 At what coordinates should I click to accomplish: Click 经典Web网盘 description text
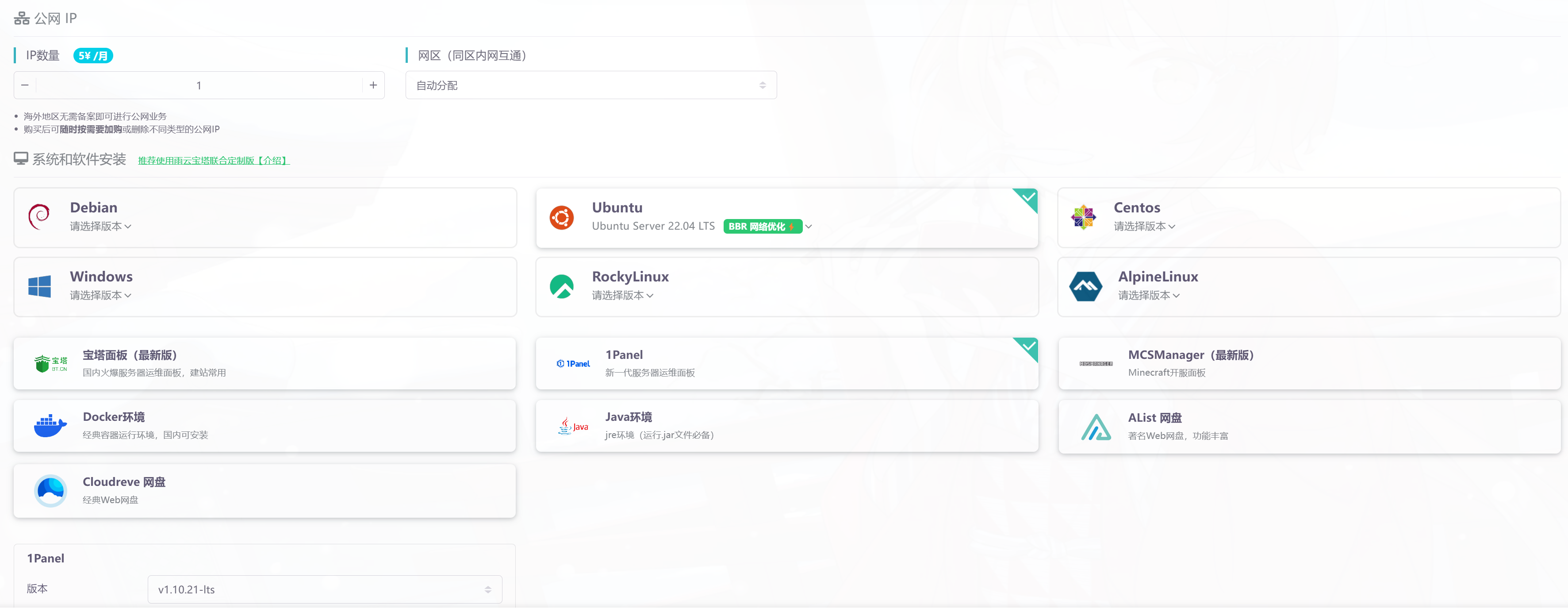110,500
